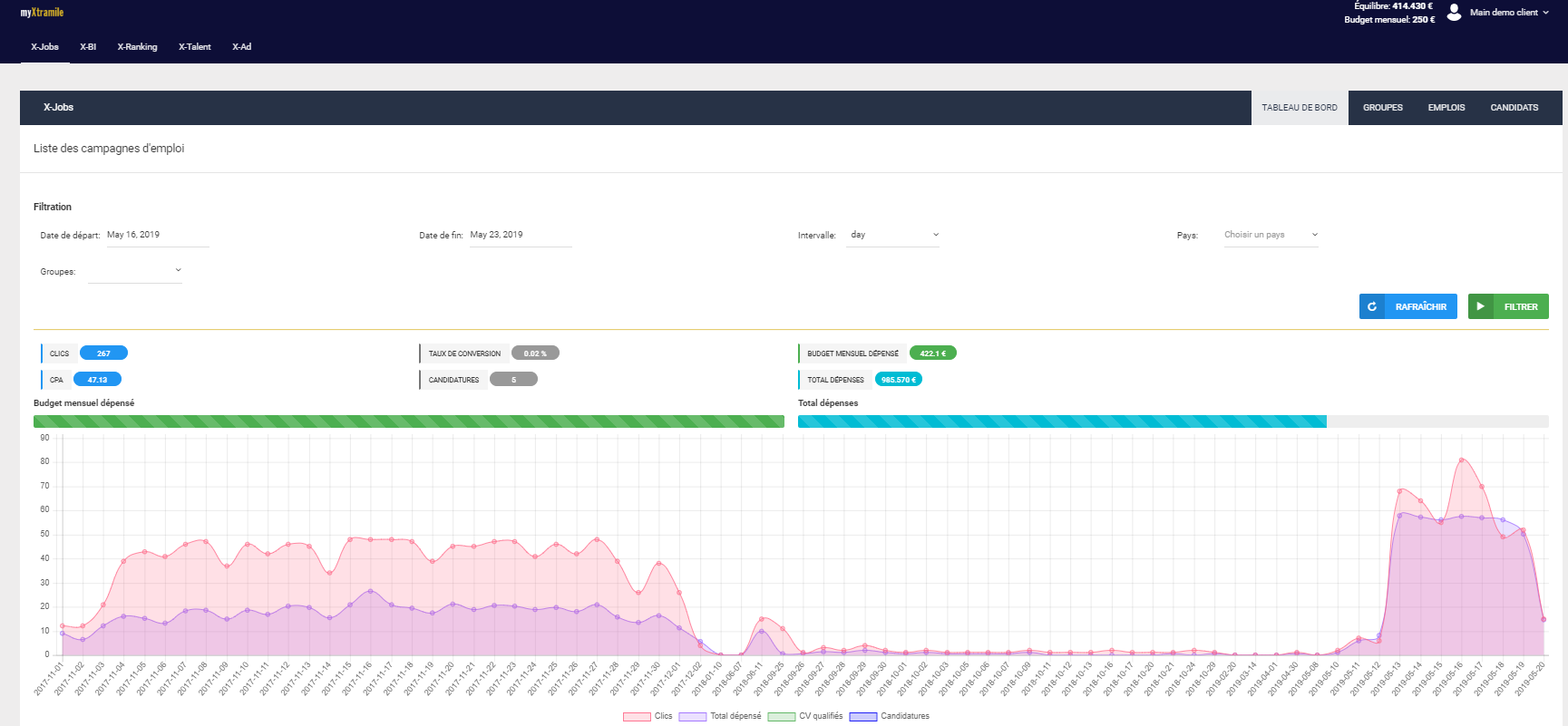Click the refresh icon on Rafraîchir
The height and width of the screenshot is (726, 1568).
[1372, 306]
